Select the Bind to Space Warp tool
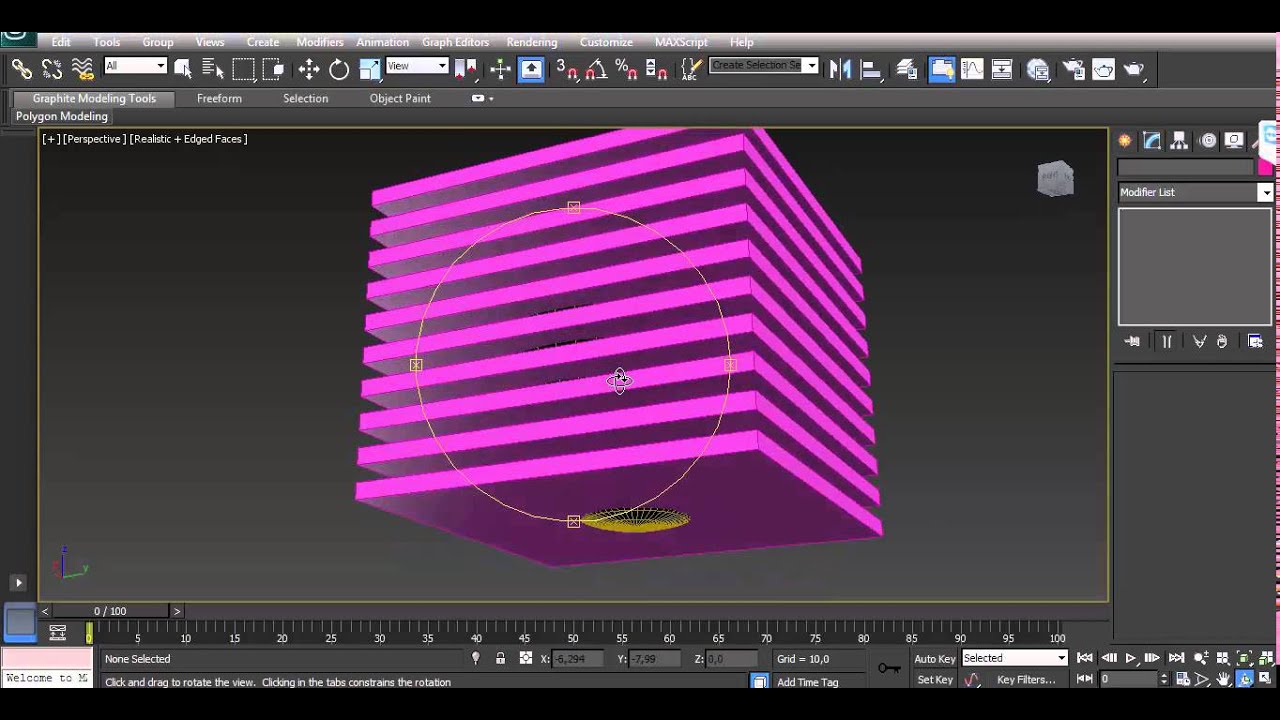Screen dimensions: 1280x720 [82, 69]
